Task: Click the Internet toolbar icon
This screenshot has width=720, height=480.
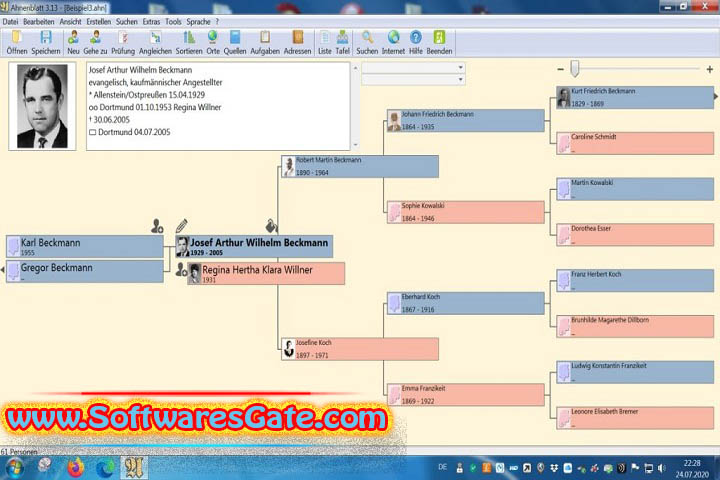Action: (x=393, y=43)
